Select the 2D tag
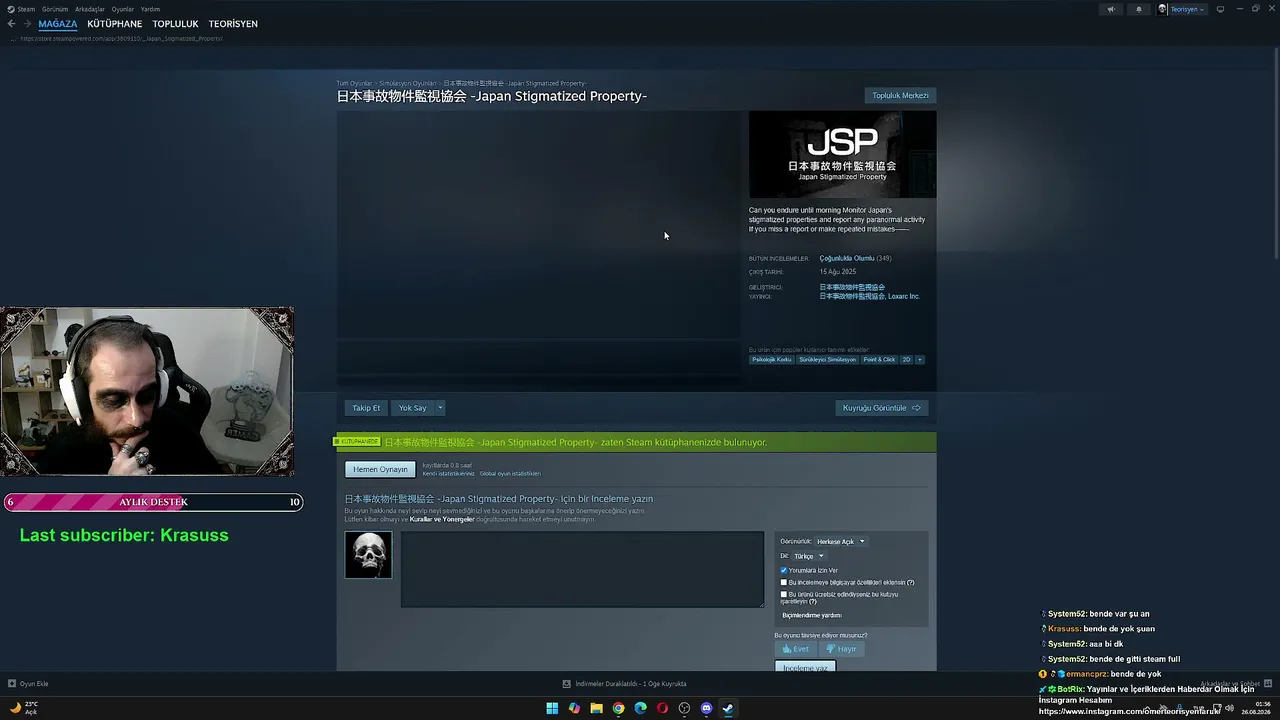 pos(907,360)
